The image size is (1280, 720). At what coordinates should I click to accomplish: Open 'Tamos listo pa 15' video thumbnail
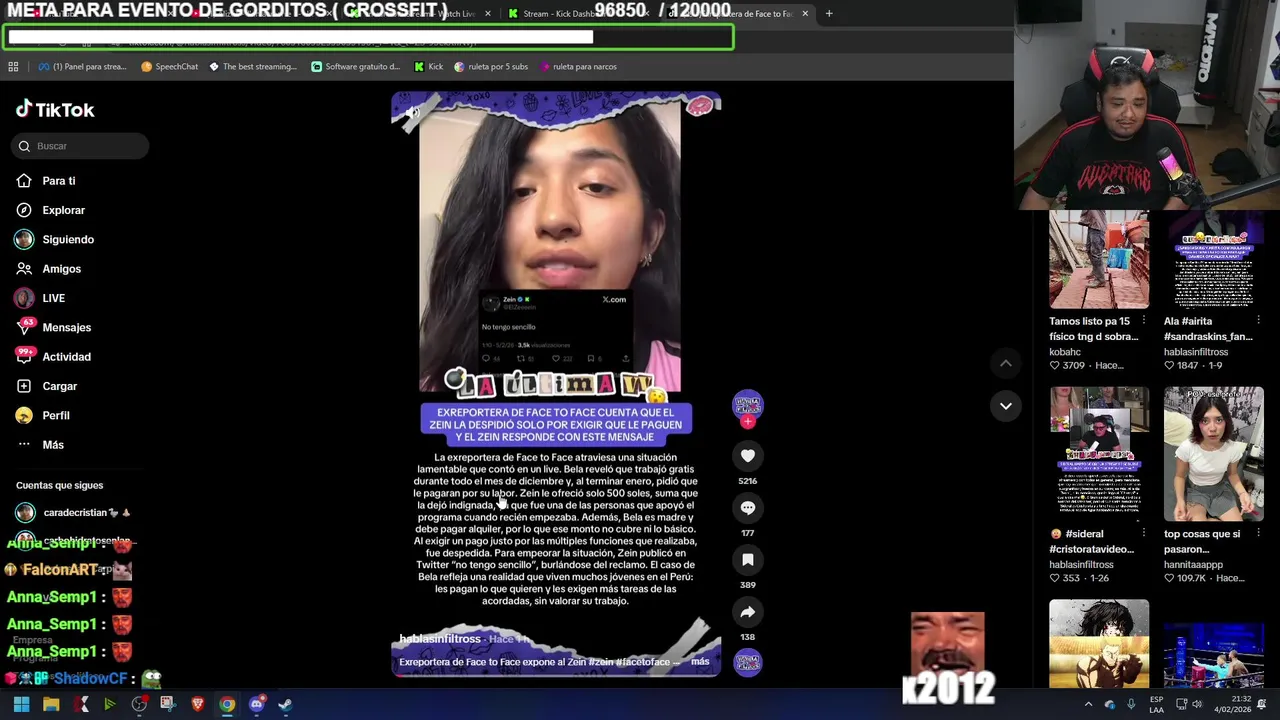tap(1099, 259)
